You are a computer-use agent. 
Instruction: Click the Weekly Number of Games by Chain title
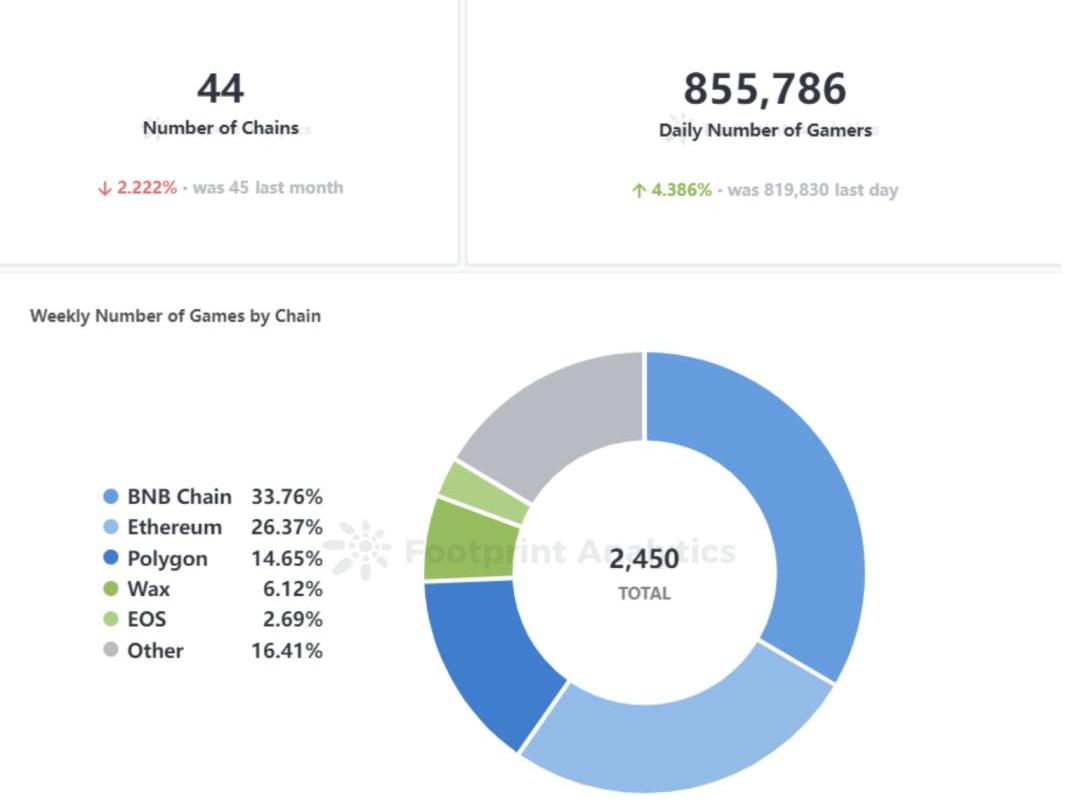pyautogui.click(x=175, y=316)
